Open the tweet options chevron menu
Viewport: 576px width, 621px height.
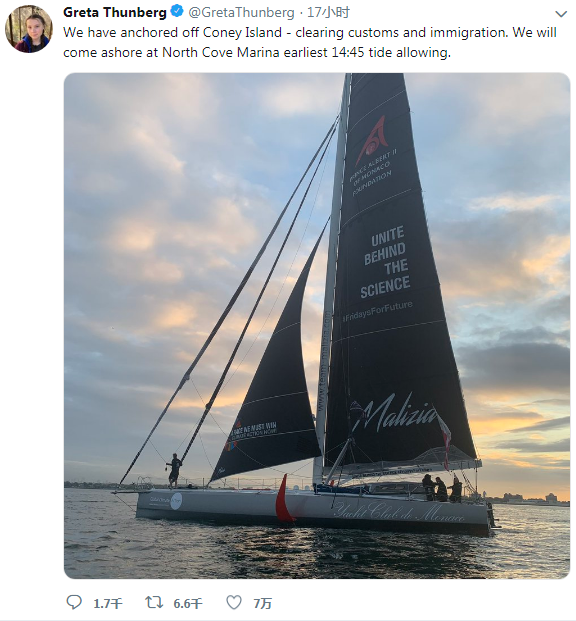click(561, 14)
